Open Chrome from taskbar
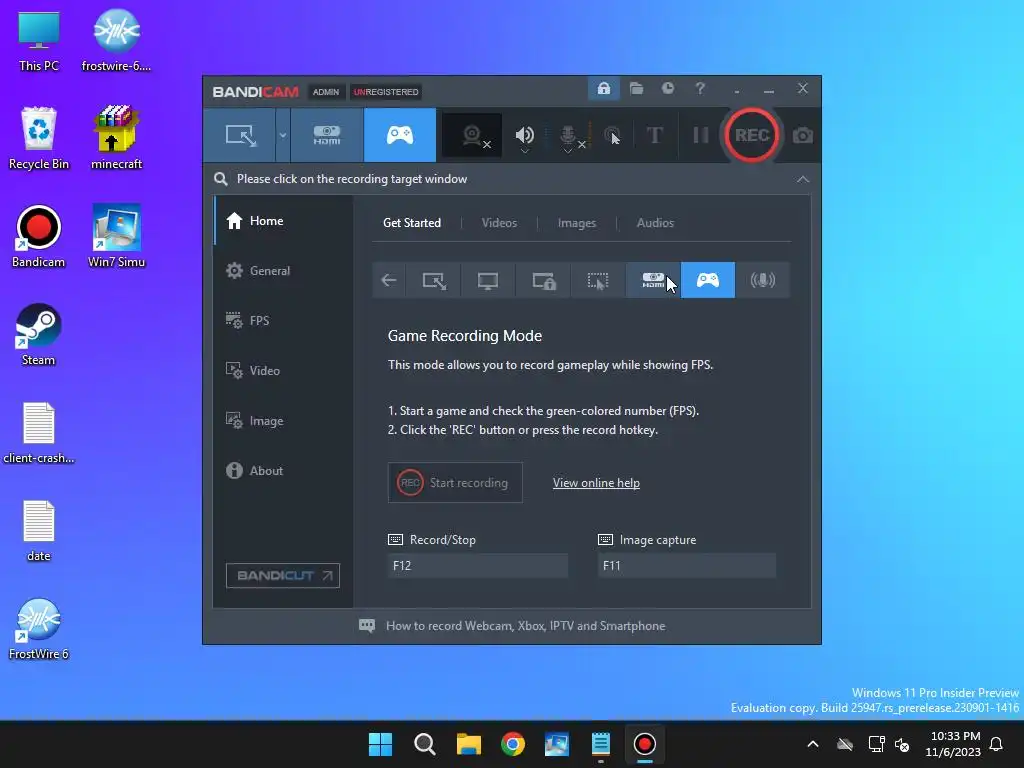 click(x=513, y=744)
